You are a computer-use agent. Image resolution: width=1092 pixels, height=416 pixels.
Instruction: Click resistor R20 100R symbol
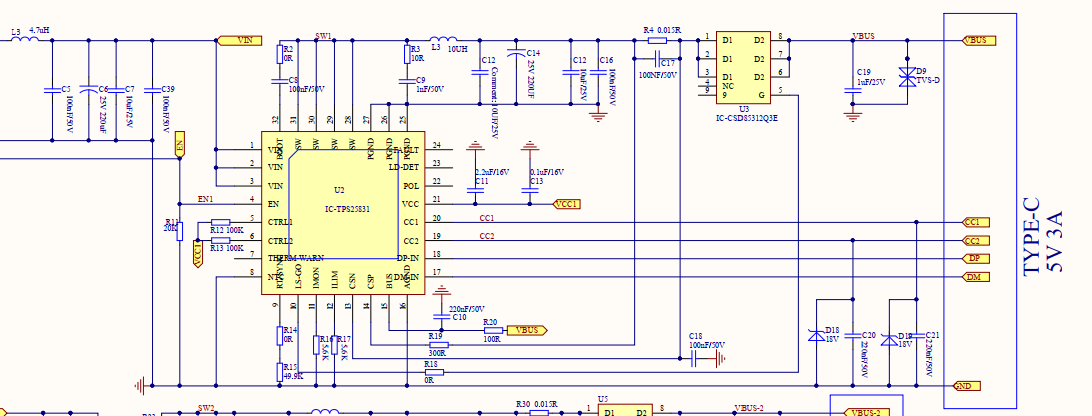494,330
